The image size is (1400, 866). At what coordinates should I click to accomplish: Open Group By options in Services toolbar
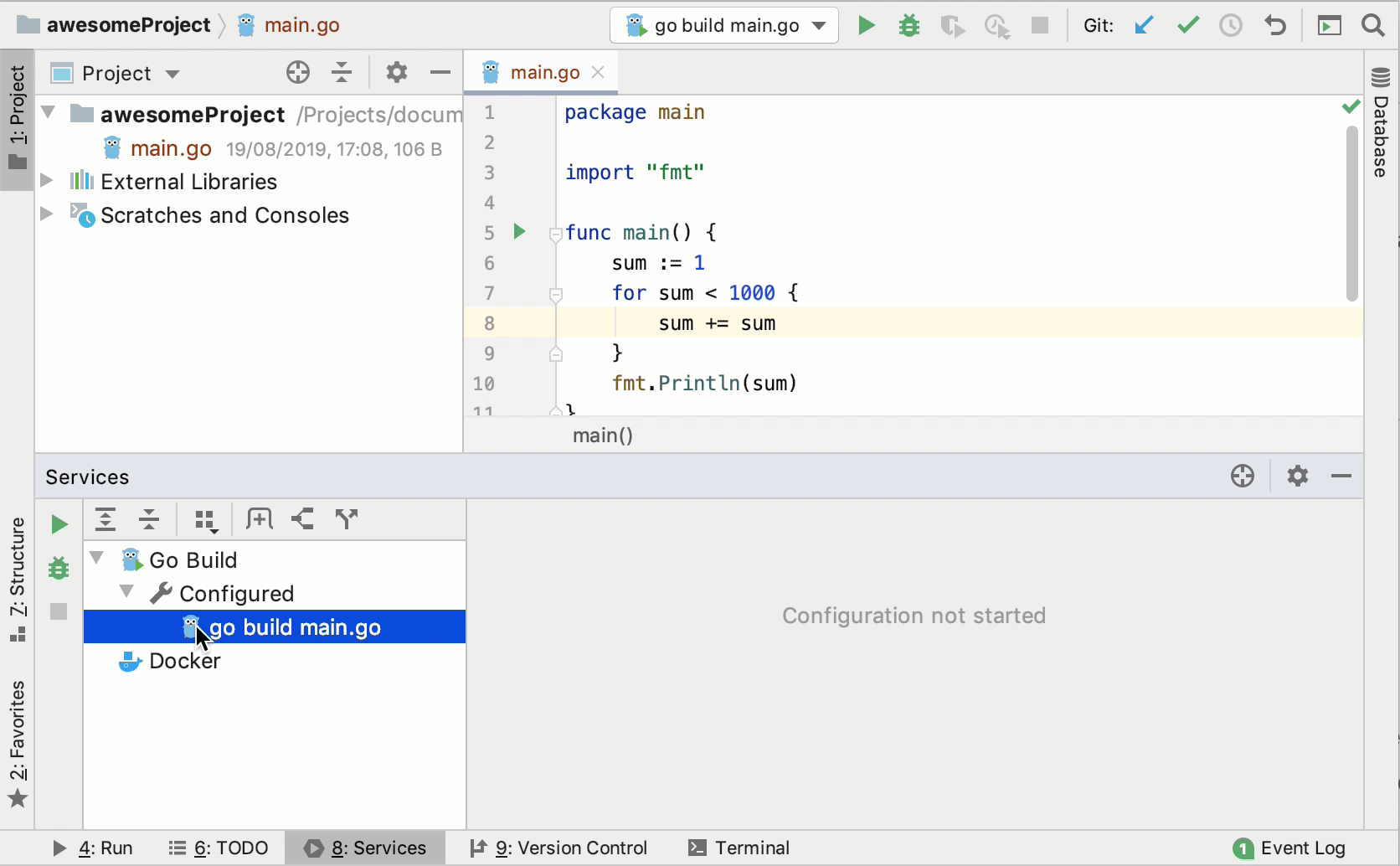tap(206, 520)
